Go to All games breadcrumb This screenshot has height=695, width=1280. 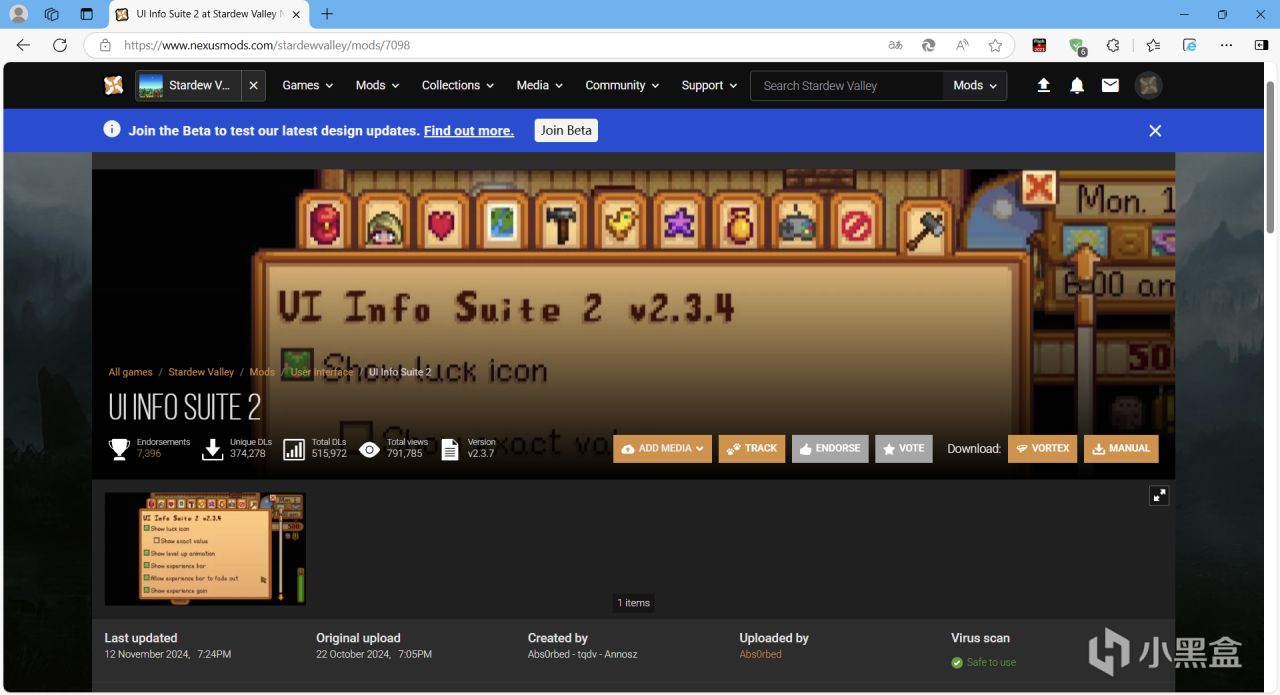tap(130, 372)
